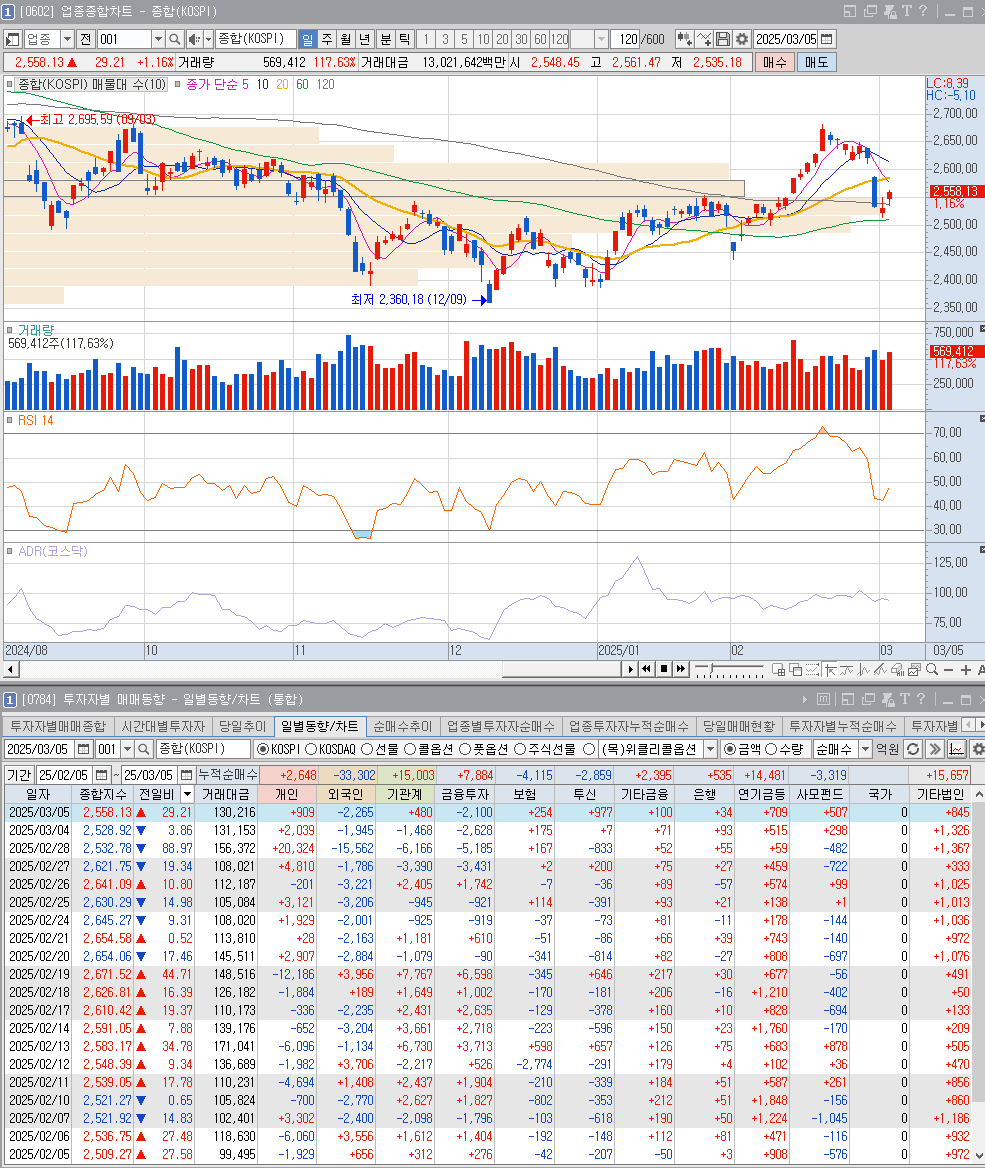Screen dimensions: 985x1168
Task: Click the chart layout icon at far left of toolbar
Action: (13, 39)
